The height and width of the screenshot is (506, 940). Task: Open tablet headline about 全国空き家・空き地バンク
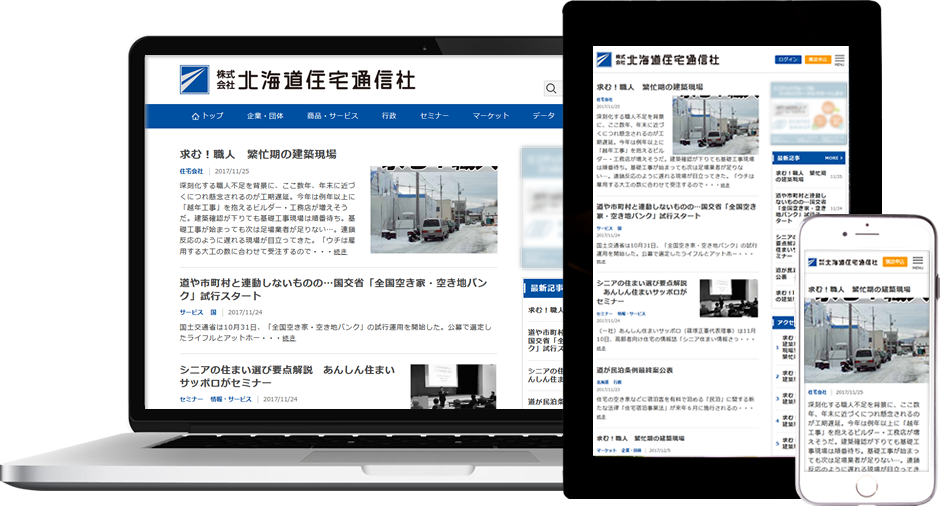coord(676,211)
